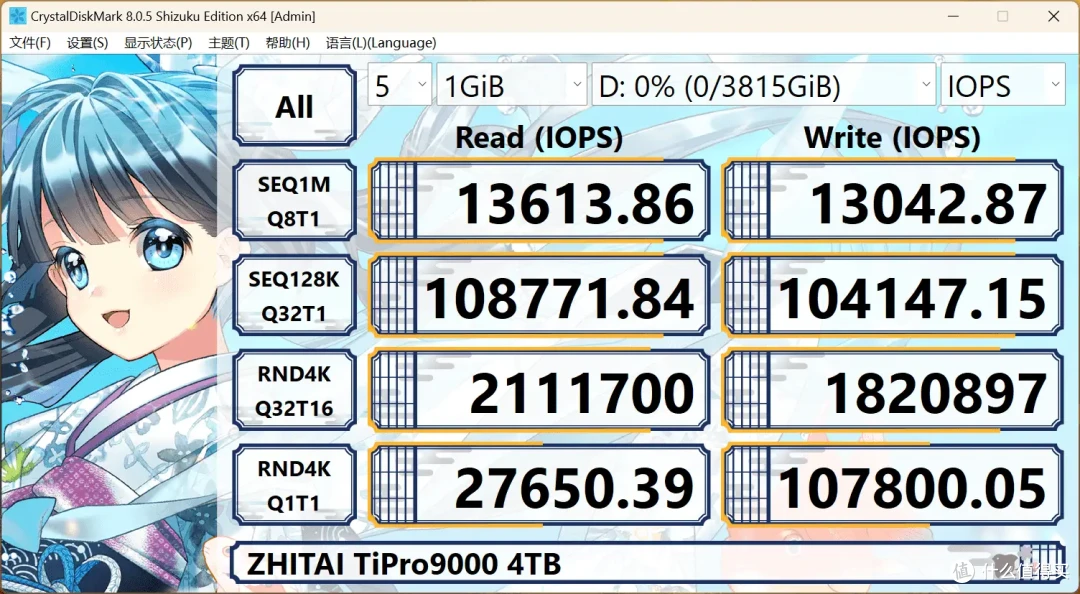Start the SEQ1M Q8T1 test
This screenshot has width=1080, height=594.
click(294, 201)
